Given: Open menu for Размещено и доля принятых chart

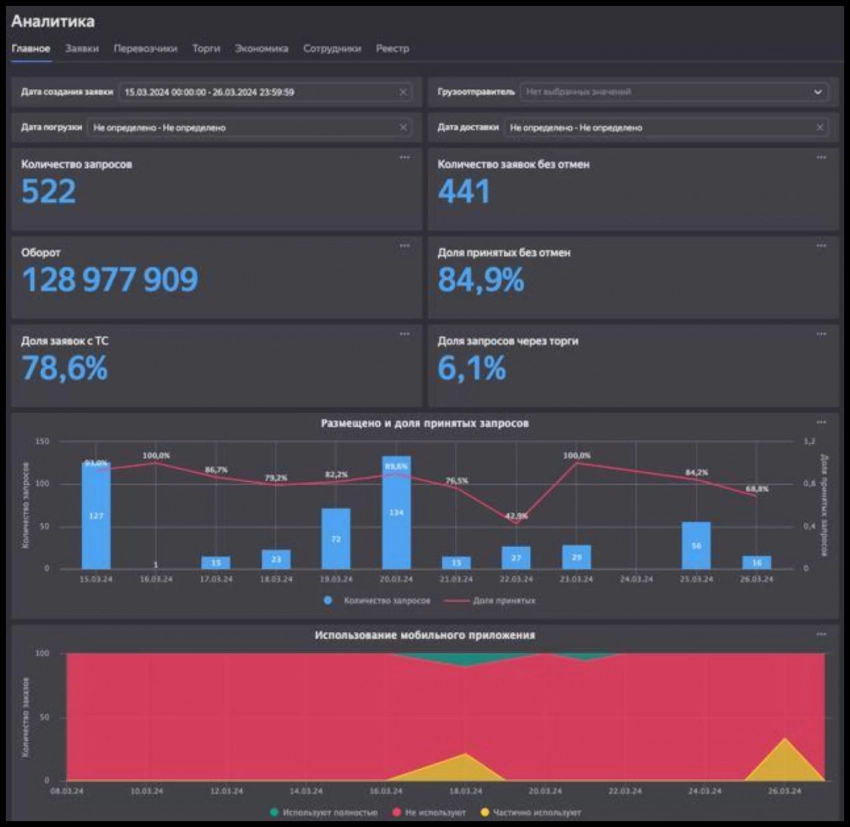Looking at the screenshot, I should click(x=822, y=423).
